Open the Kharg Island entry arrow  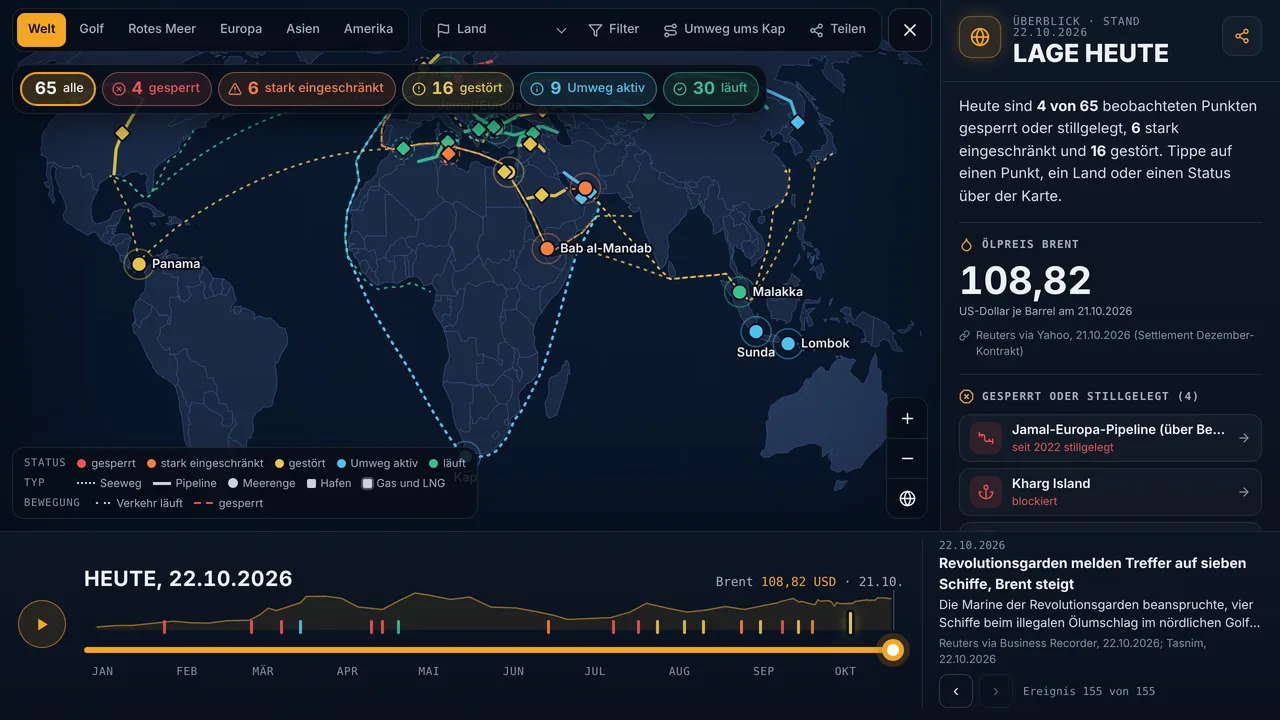(1244, 492)
